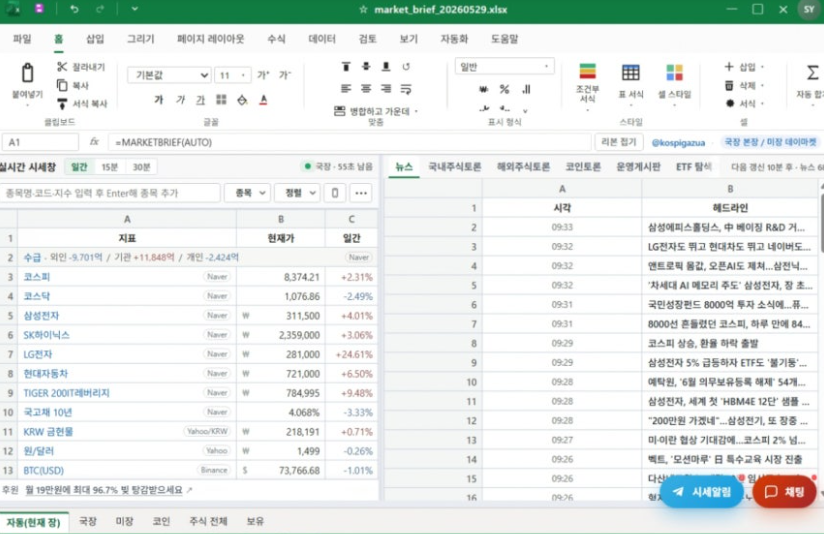
Task: Open 표 서식 table format icon
Action: (631, 73)
